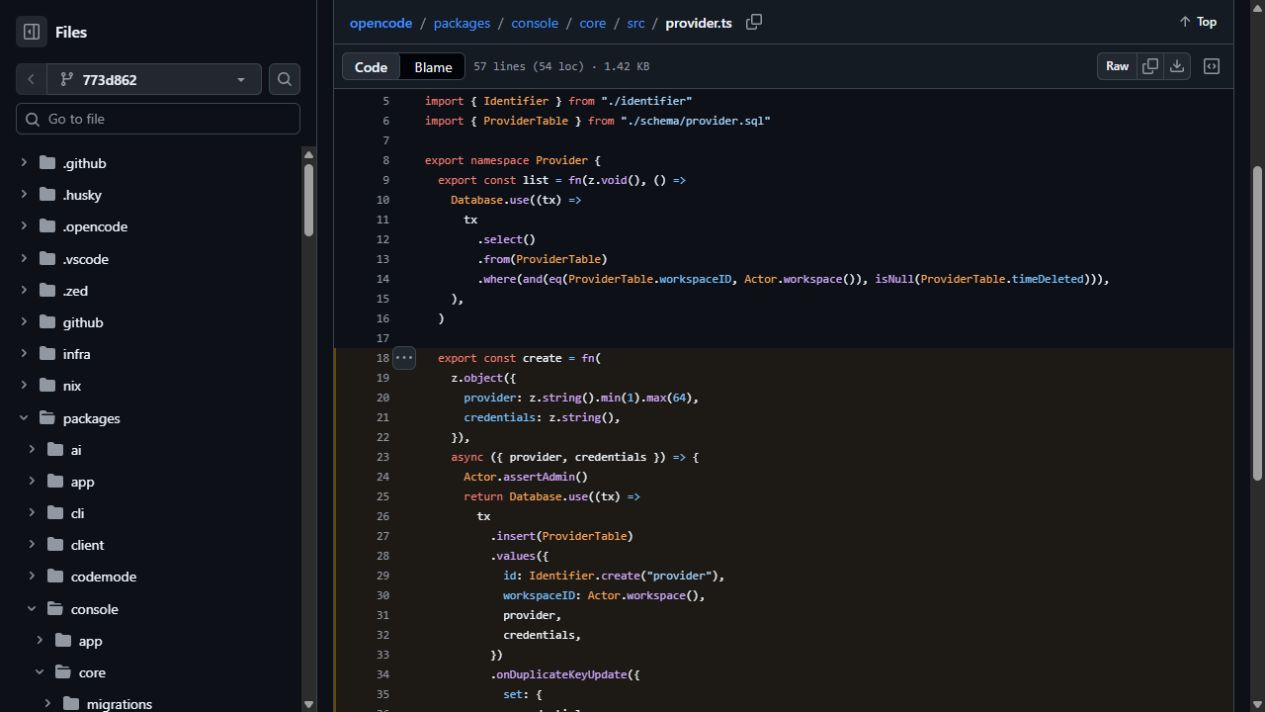The height and width of the screenshot is (712, 1265).
Task: Click the infra folder icon
Action: pos(47,354)
